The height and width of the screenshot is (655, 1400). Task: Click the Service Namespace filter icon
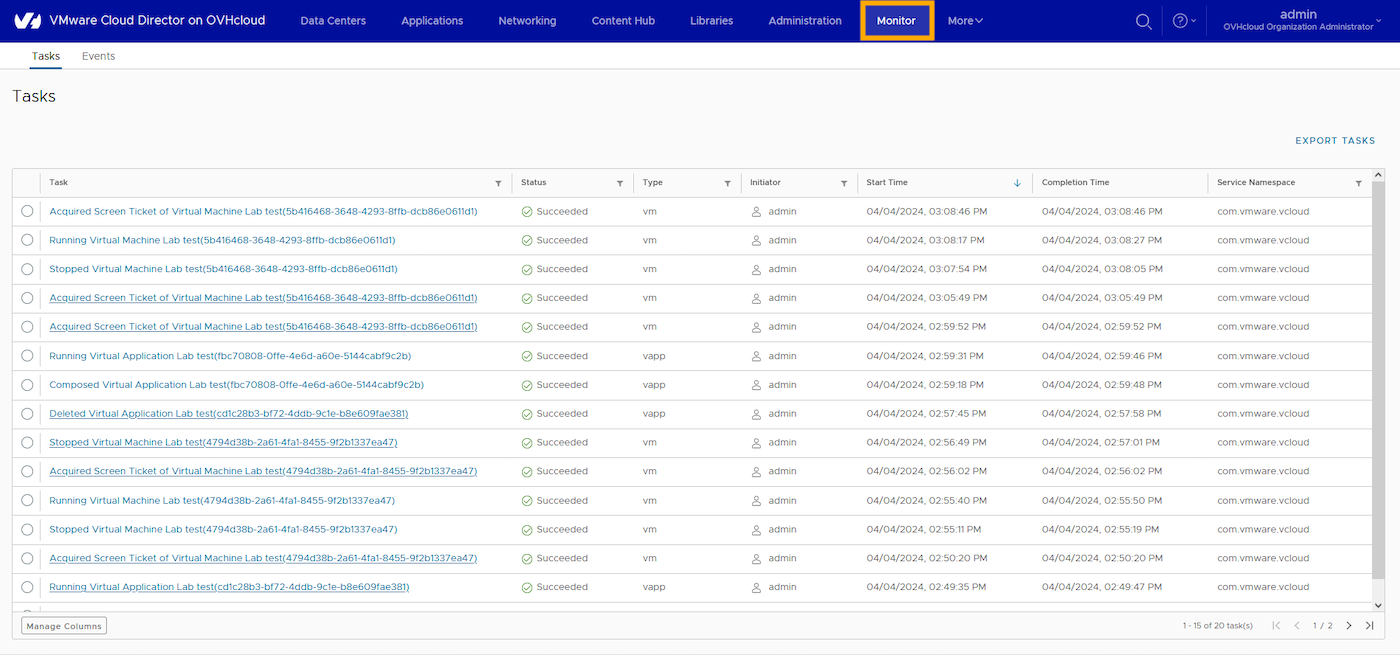pyautogui.click(x=1358, y=183)
